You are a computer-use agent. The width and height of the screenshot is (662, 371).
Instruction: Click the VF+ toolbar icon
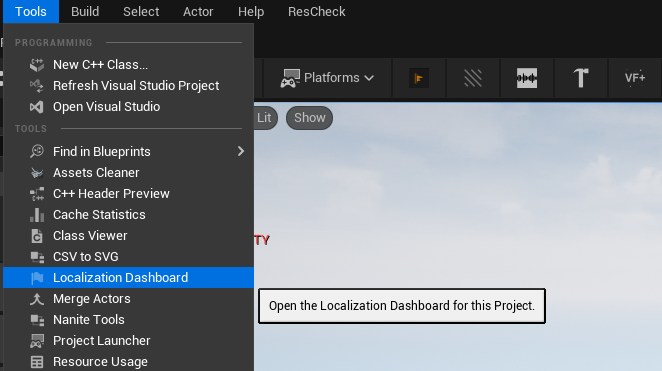pos(635,78)
